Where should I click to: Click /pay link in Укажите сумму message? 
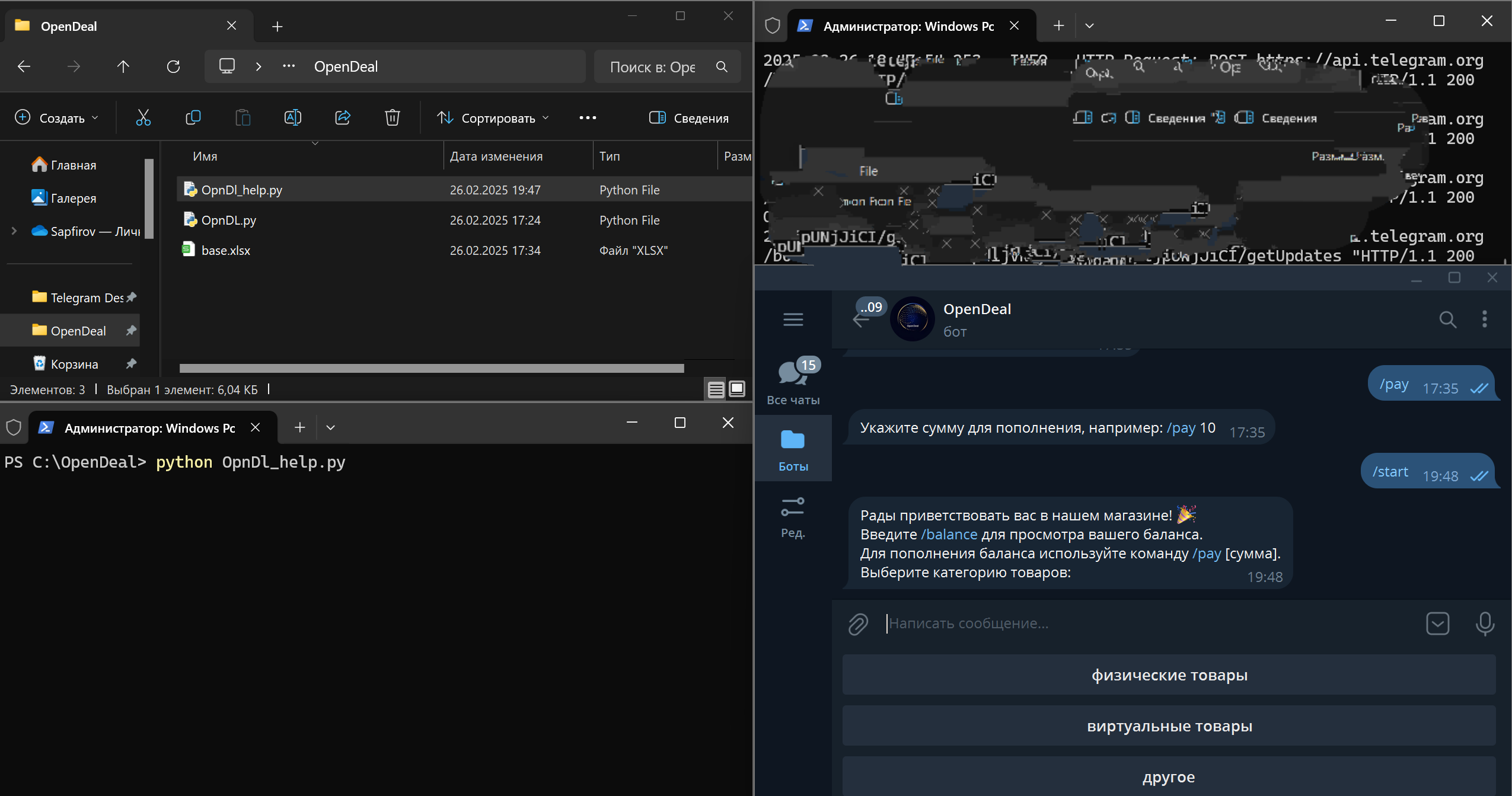point(1181,428)
